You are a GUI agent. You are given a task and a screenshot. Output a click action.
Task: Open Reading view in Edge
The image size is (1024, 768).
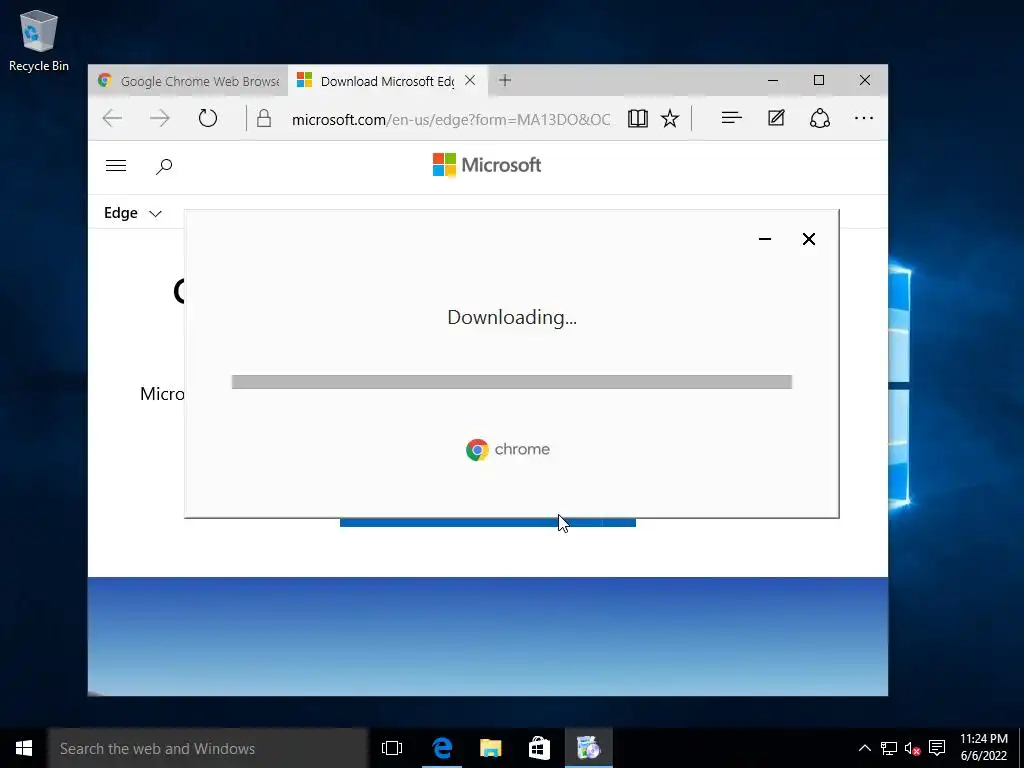point(637,118)
